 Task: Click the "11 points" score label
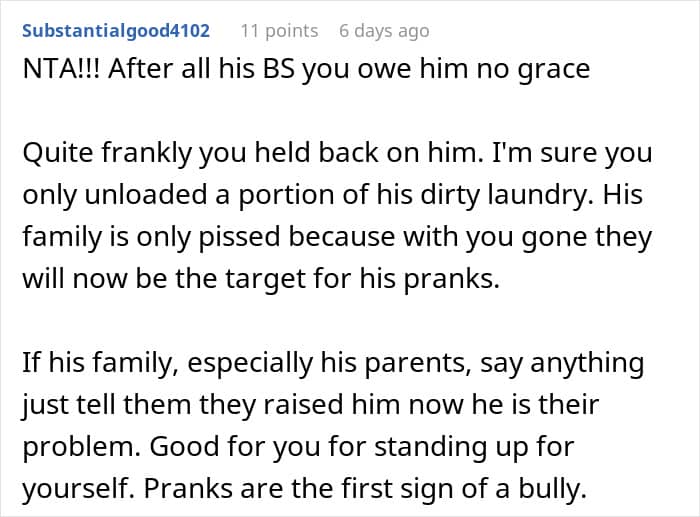(279, 31)
